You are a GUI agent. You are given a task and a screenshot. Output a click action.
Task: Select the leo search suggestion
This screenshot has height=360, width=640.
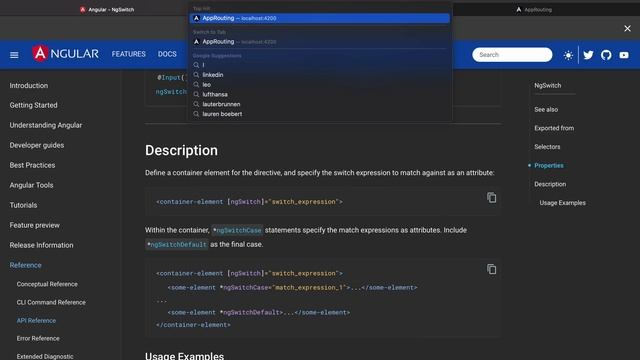(207, 84)
